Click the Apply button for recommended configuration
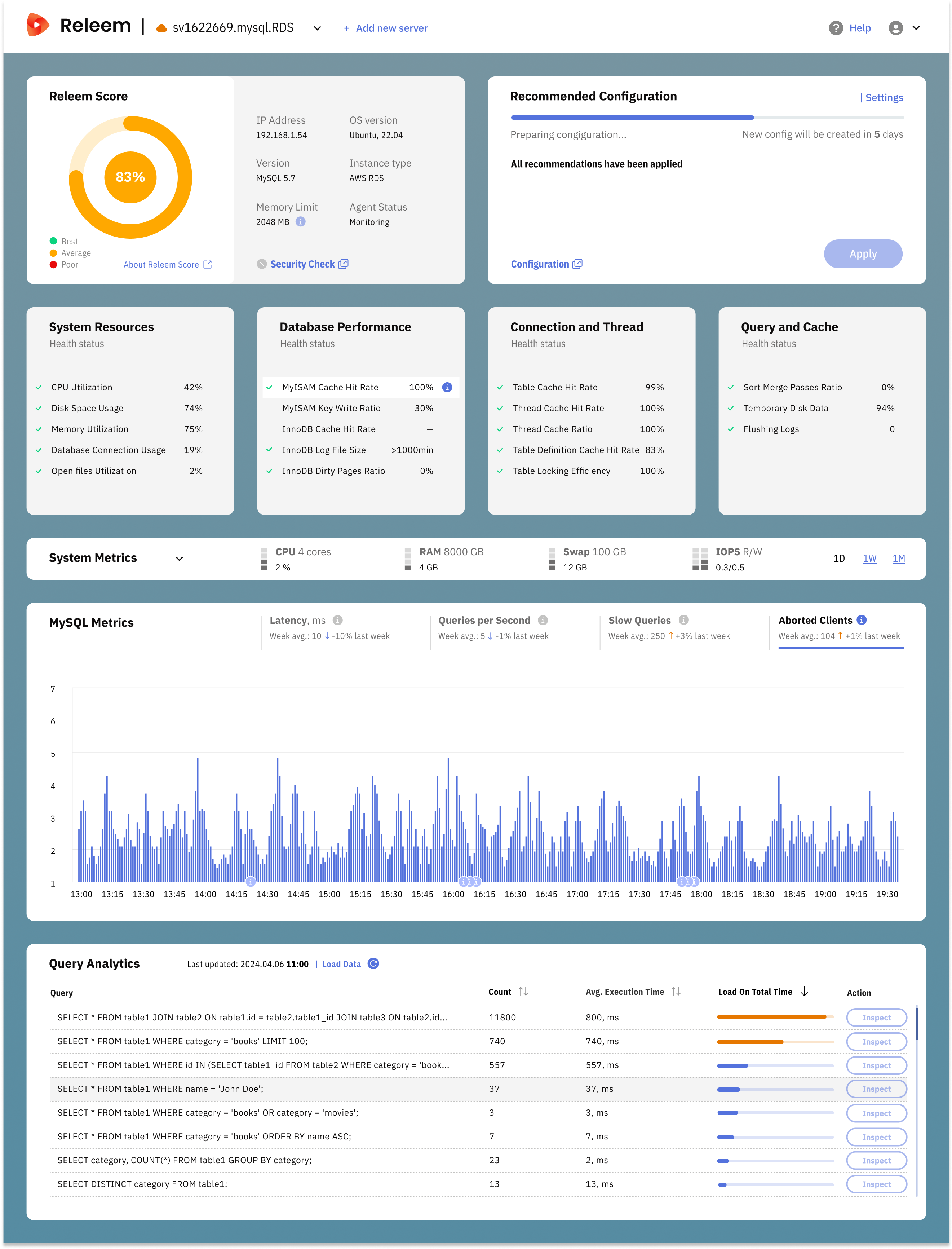This screenshot has height=1249, width=952. pyautogui.click(x=863, y=254)
